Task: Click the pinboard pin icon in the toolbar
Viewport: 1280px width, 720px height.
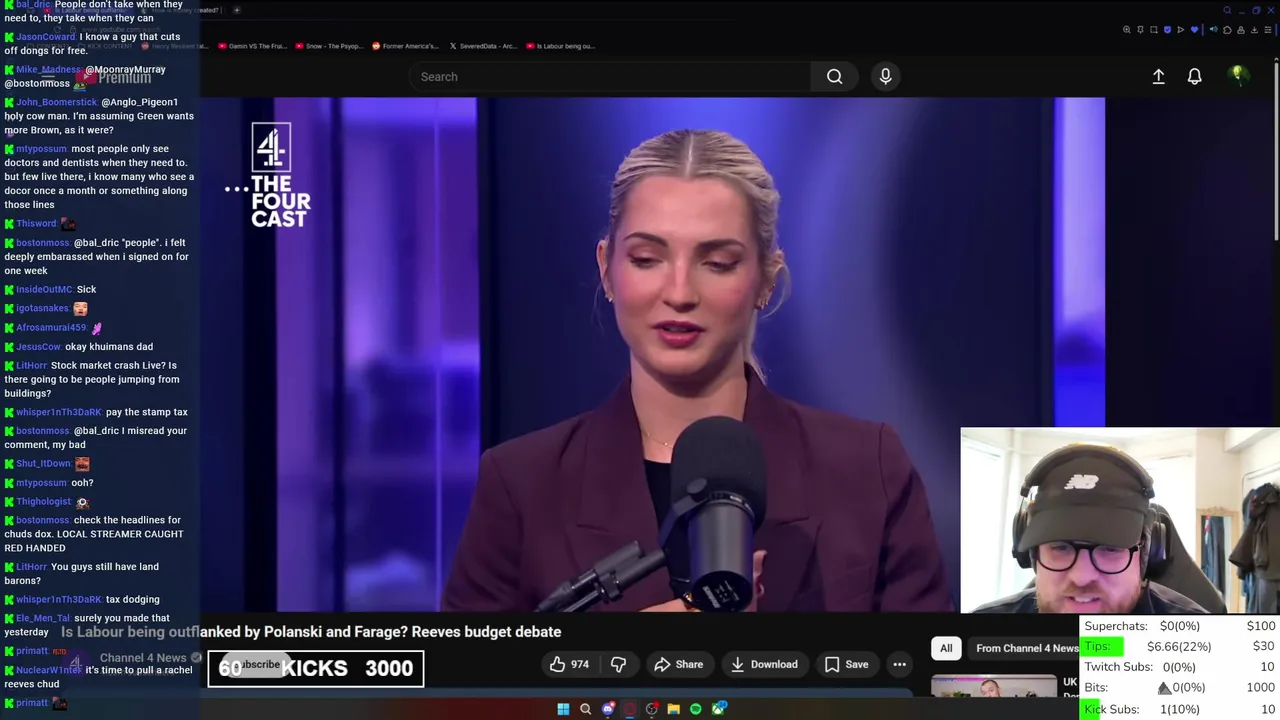Action: 1140,30
